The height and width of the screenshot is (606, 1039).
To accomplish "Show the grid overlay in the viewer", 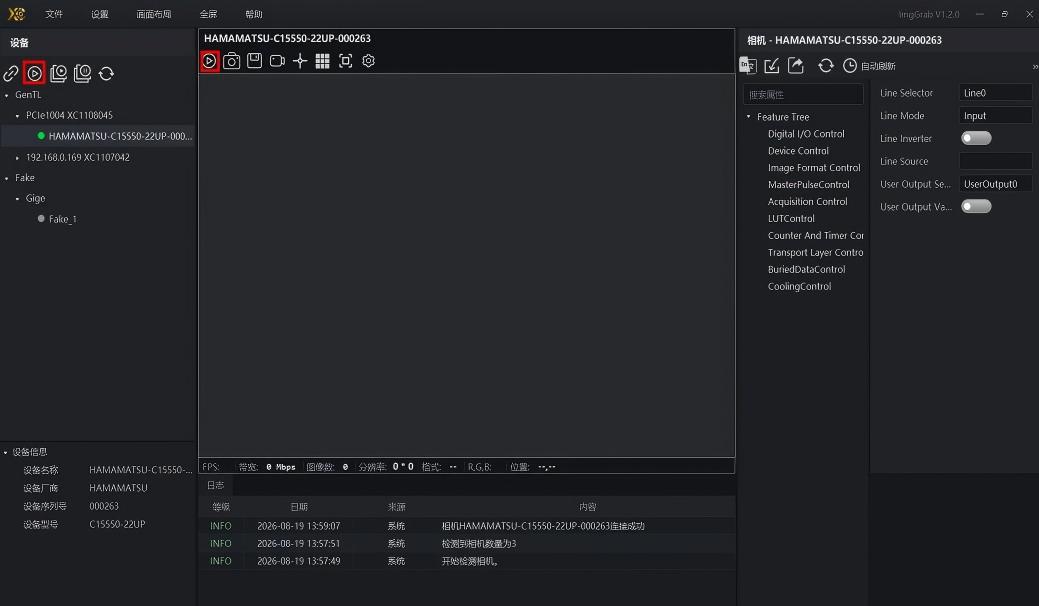I will [323, 61].
